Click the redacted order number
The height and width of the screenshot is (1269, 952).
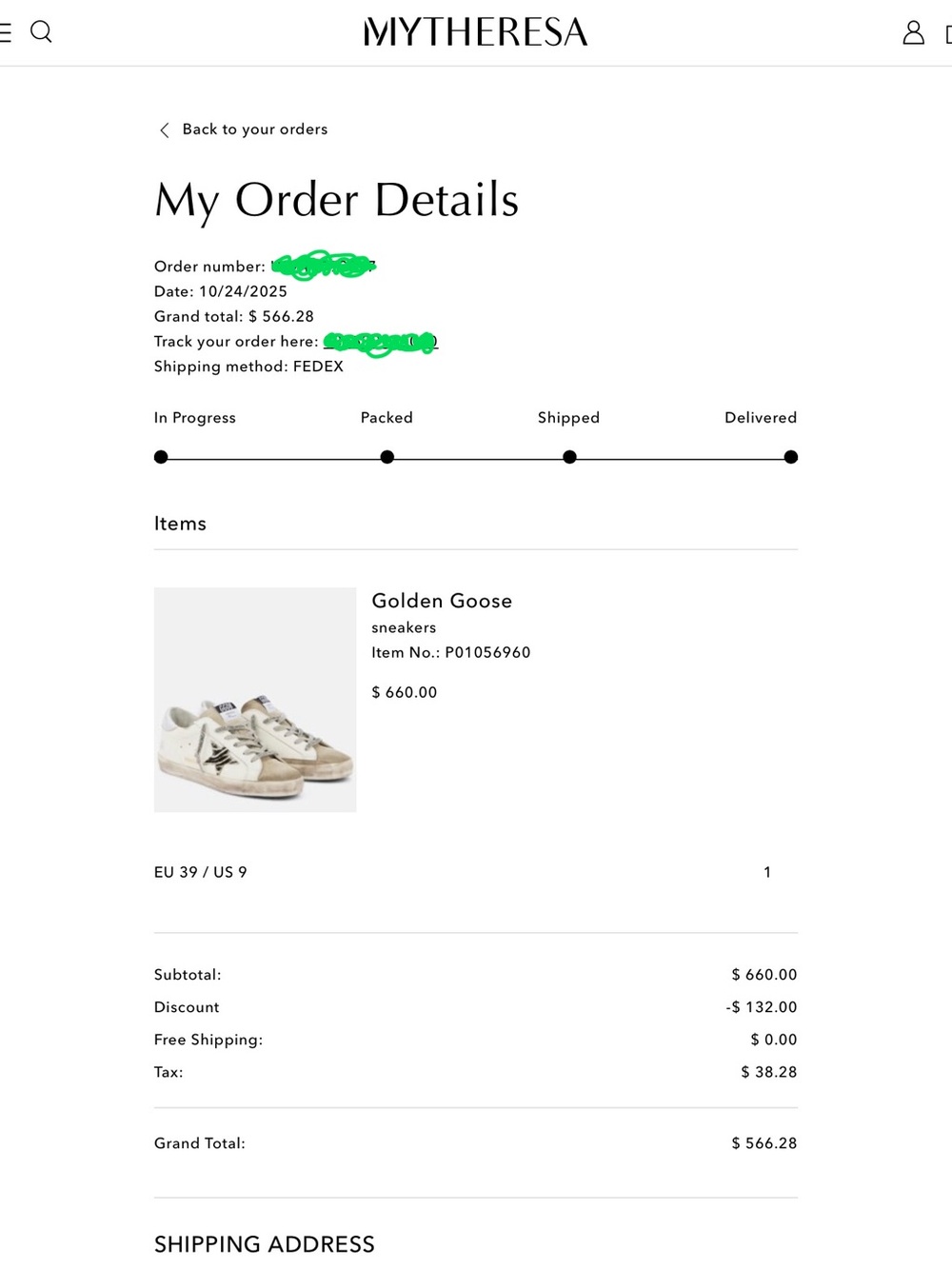(324, 266)
